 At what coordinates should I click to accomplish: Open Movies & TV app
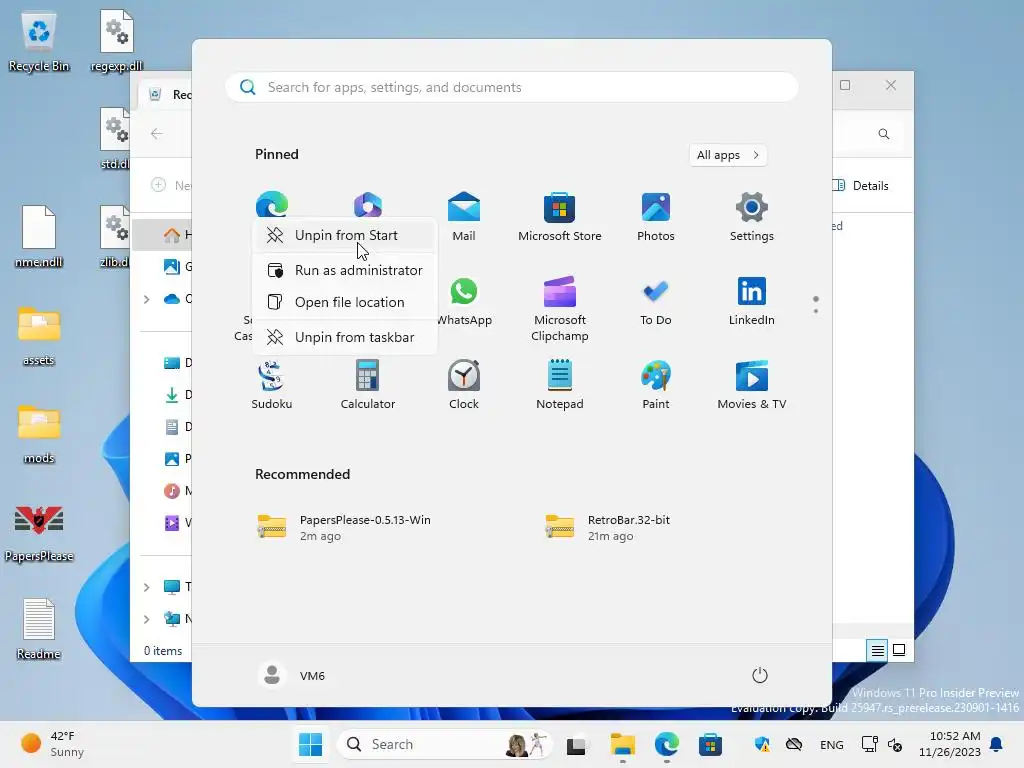pos(752,385)
